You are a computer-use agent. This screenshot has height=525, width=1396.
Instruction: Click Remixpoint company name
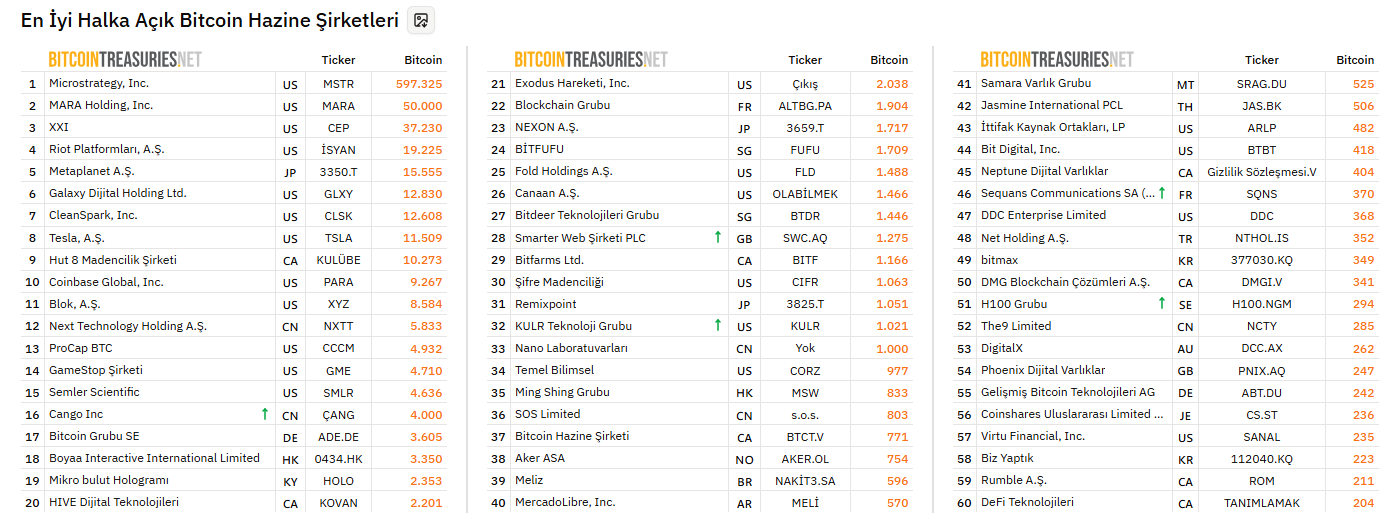pyautogui.click(x=546, y=303)
